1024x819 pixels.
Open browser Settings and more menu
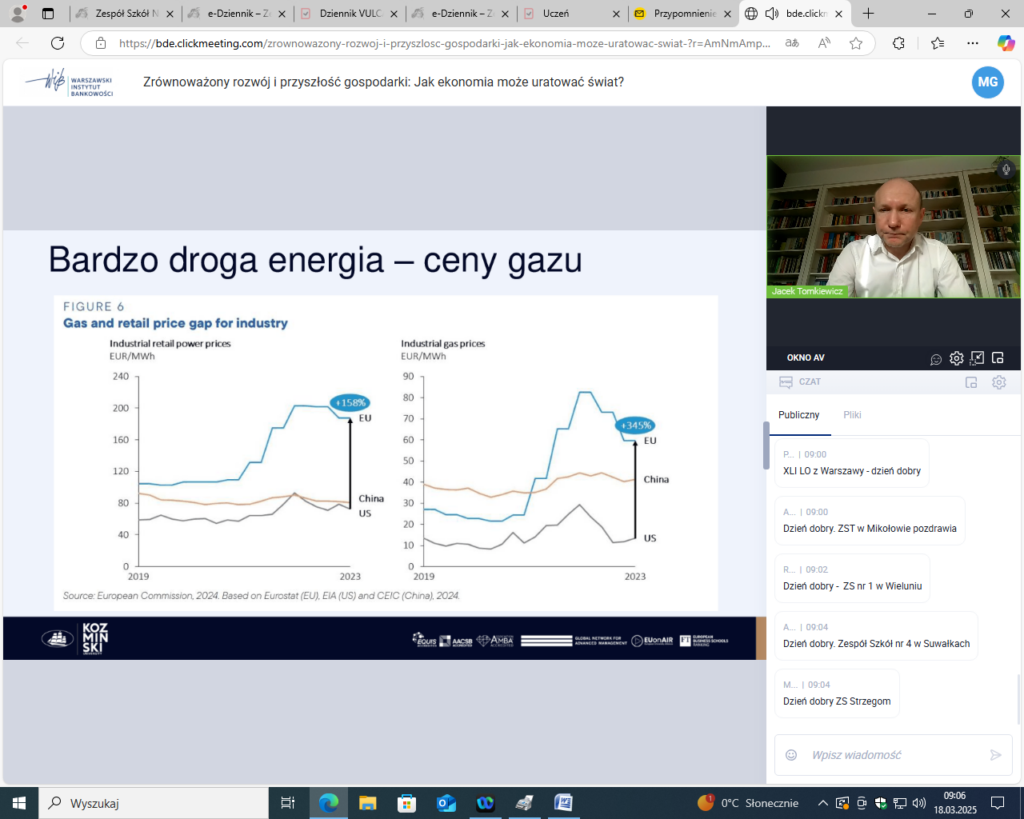tap(972, 43)
